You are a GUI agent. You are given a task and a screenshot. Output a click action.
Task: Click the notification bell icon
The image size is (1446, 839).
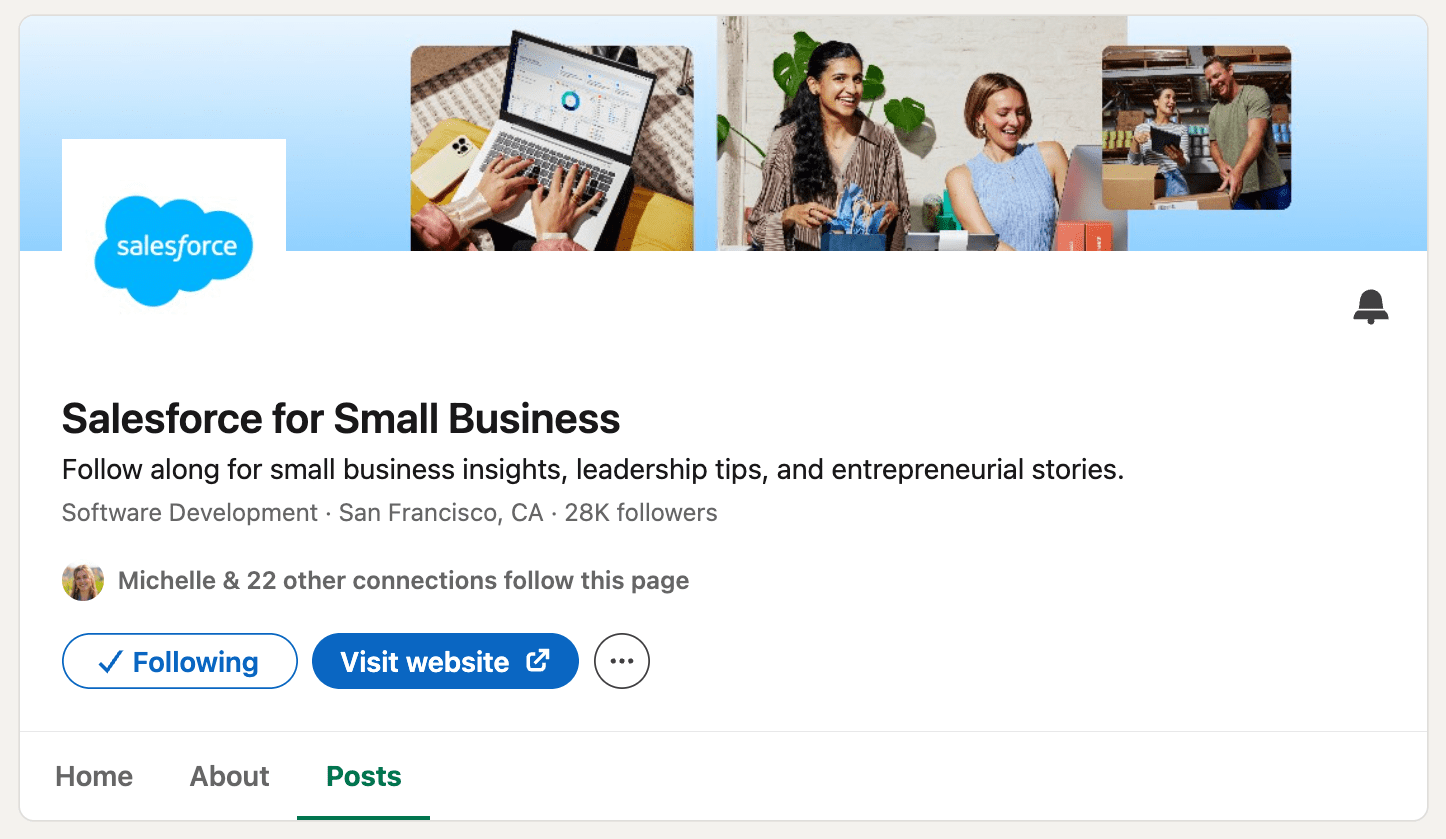[1371, 307]
